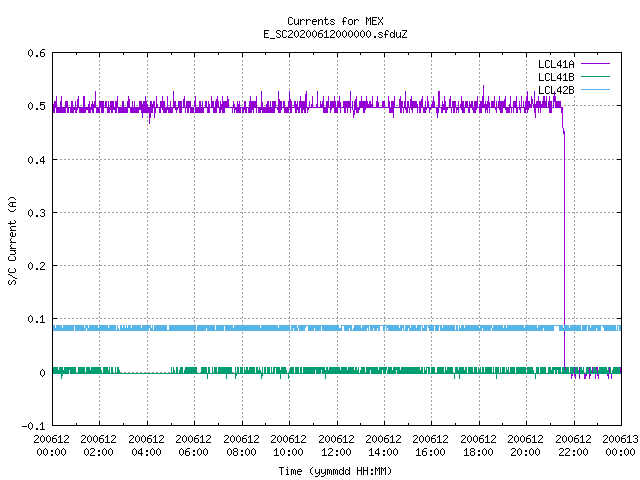Click the x-axis tick '200612 10:00'
This screenshot has height=480, width=640.
(x=289, y=446)
